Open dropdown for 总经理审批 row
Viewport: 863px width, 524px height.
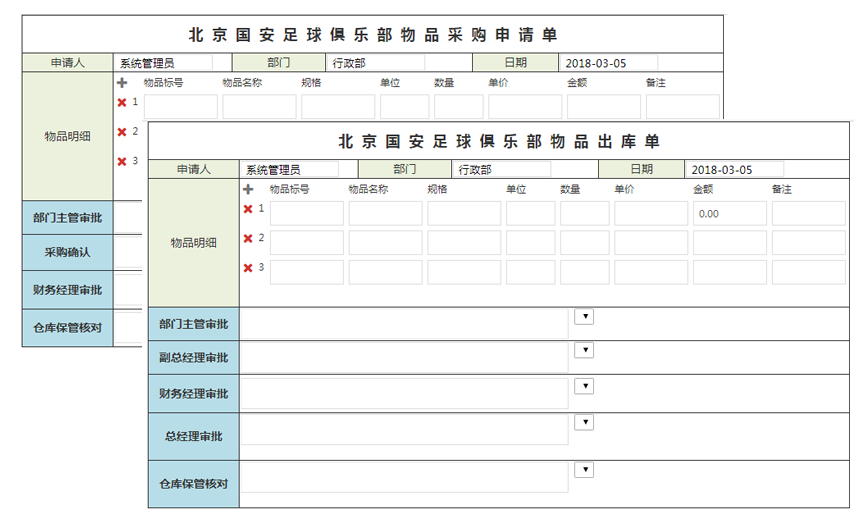(584, 422)
